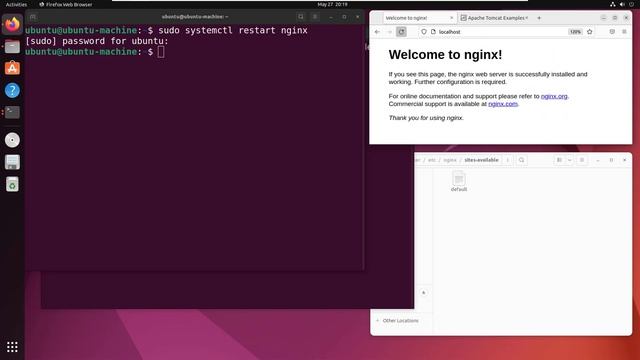Toggle Files icon/list view button
This screenshot has height=360, width=640.
tap(559, 160)
